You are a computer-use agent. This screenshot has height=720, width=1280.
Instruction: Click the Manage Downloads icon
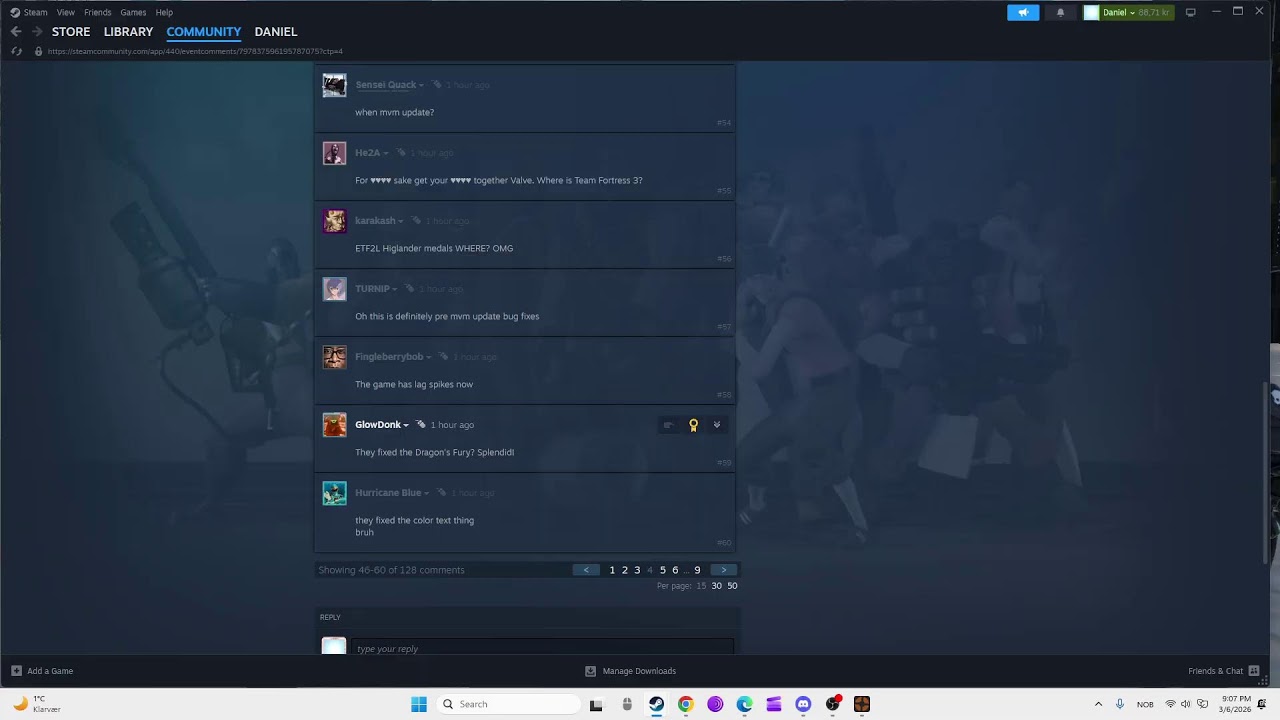click(590, 671)
